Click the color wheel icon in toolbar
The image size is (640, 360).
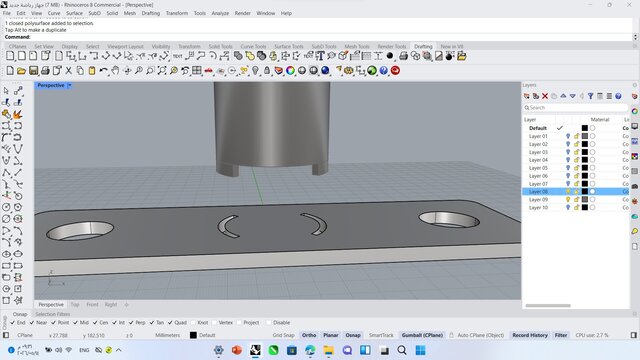[290, 71]
